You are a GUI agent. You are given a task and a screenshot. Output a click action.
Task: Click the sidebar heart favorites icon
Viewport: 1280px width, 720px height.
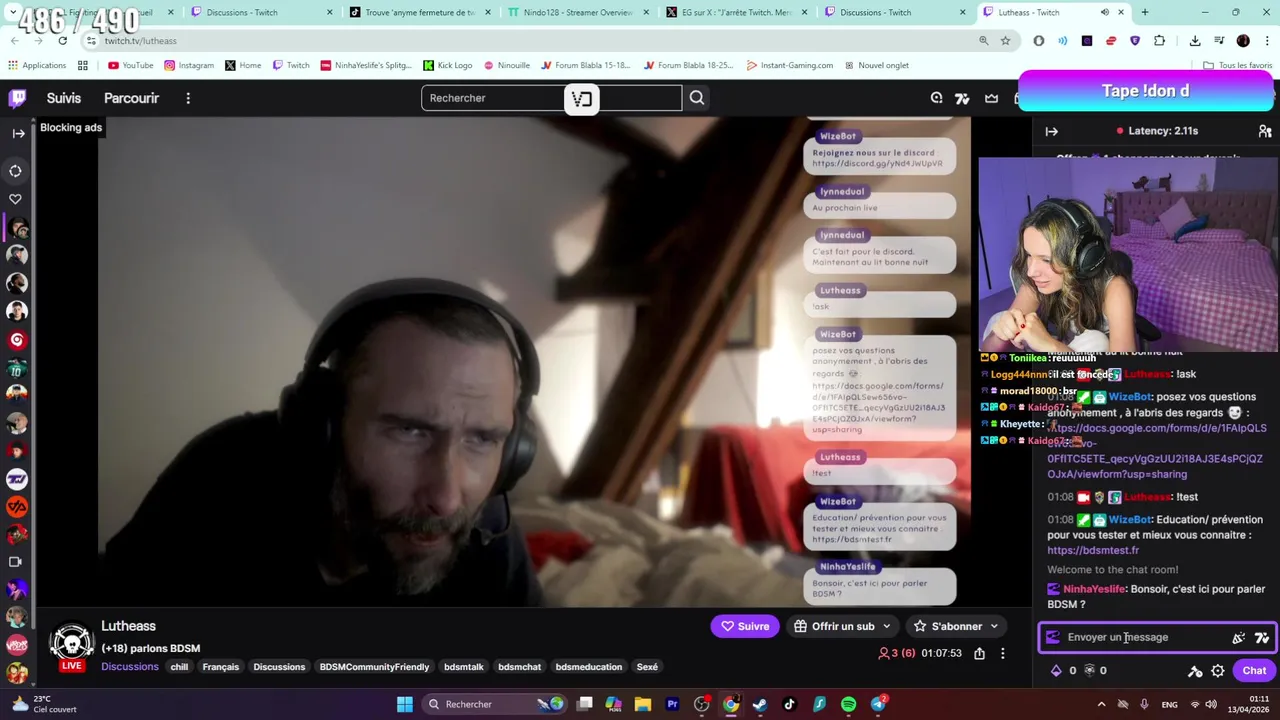(x=16, y=199)
